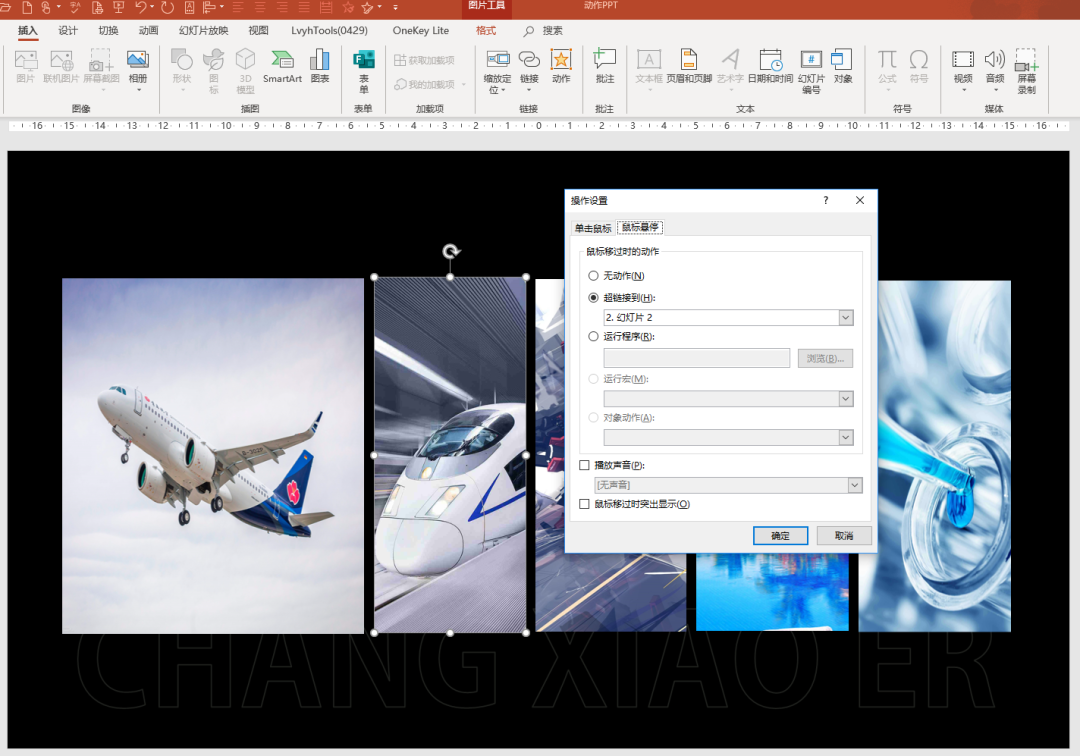Click the 3D 模型 cube icon
1080x756 pixels.
[x=245, y=61]
